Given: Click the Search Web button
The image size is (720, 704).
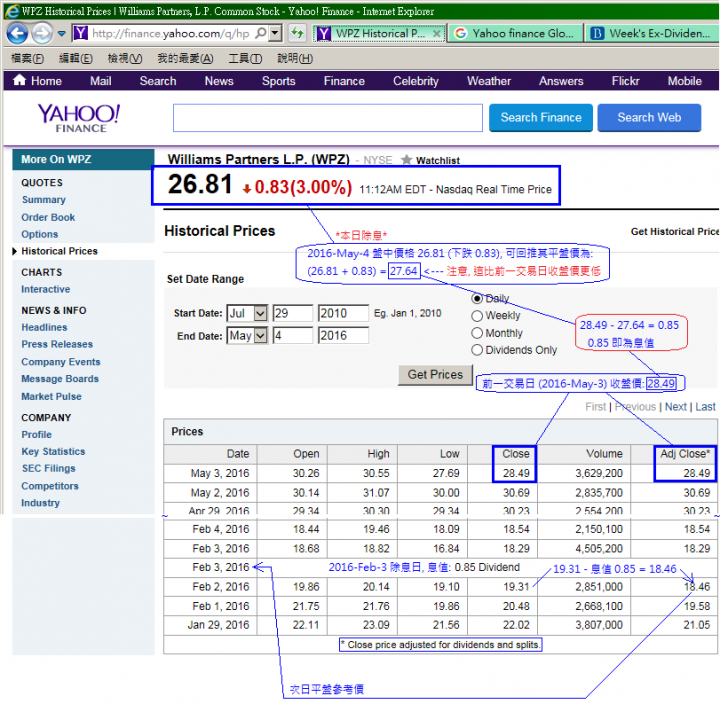Looking at the screenshot, I should pos(649,118).
